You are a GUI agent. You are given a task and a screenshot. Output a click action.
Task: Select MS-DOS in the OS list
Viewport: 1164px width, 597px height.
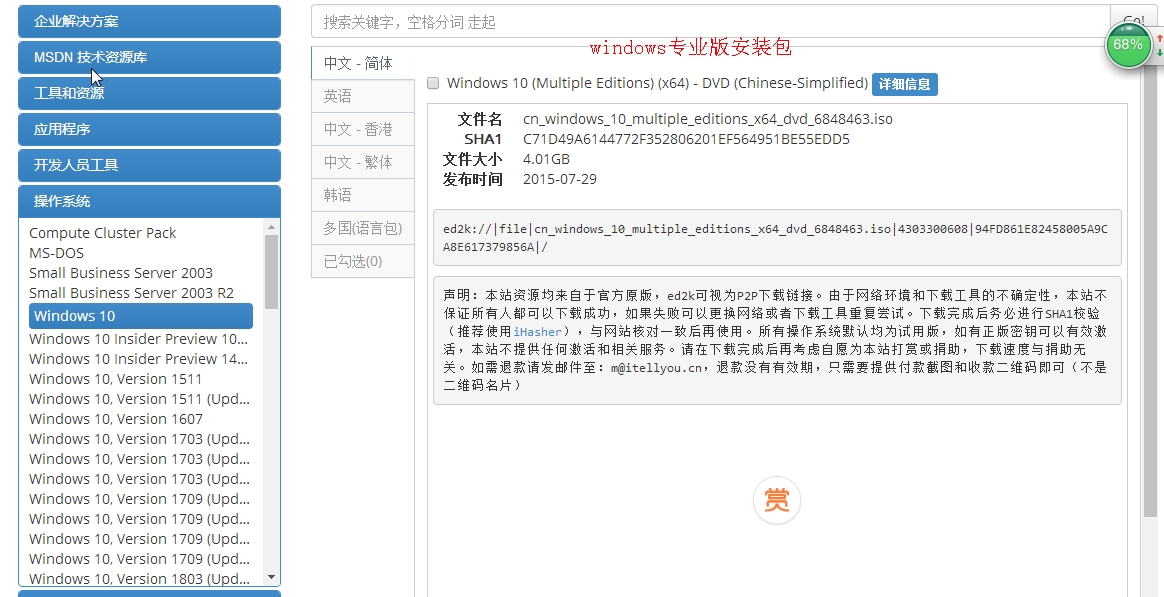[x=56, y=253]
